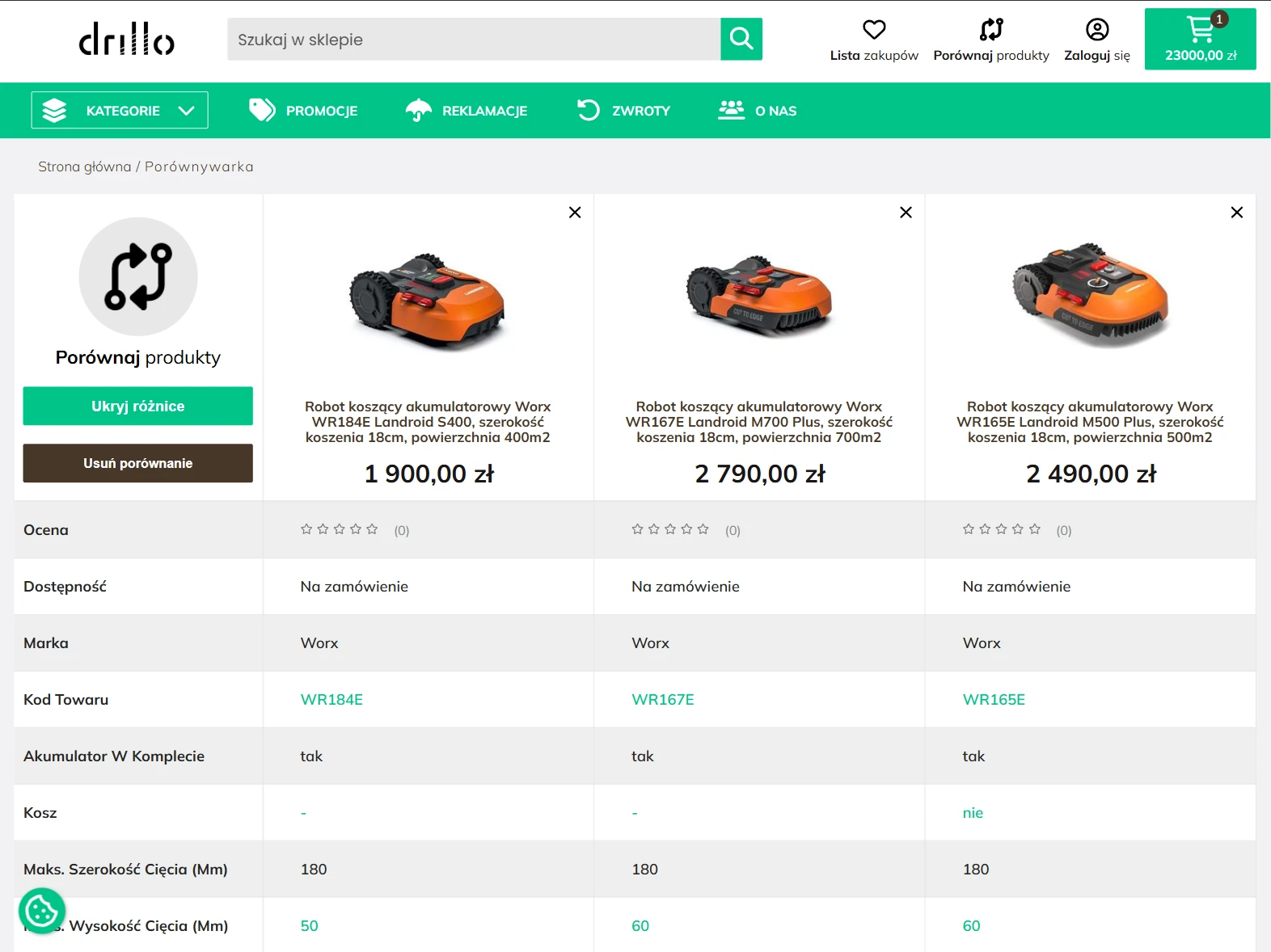This screenshot has height=952, width=1271.
Task: Toggle Ukryj różnice button
Action: point(137,406)
